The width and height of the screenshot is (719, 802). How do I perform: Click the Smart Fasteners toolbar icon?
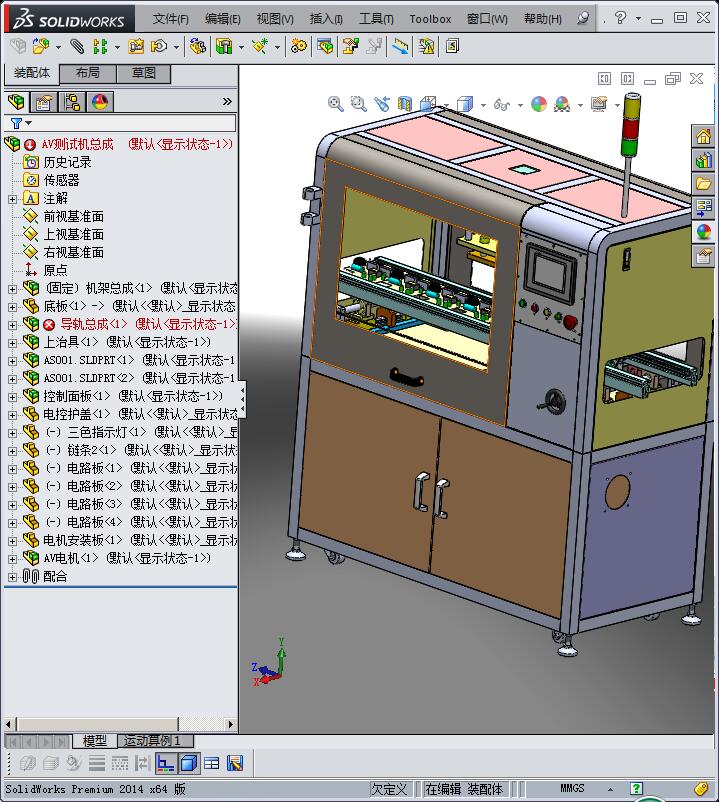click(136, 47)
